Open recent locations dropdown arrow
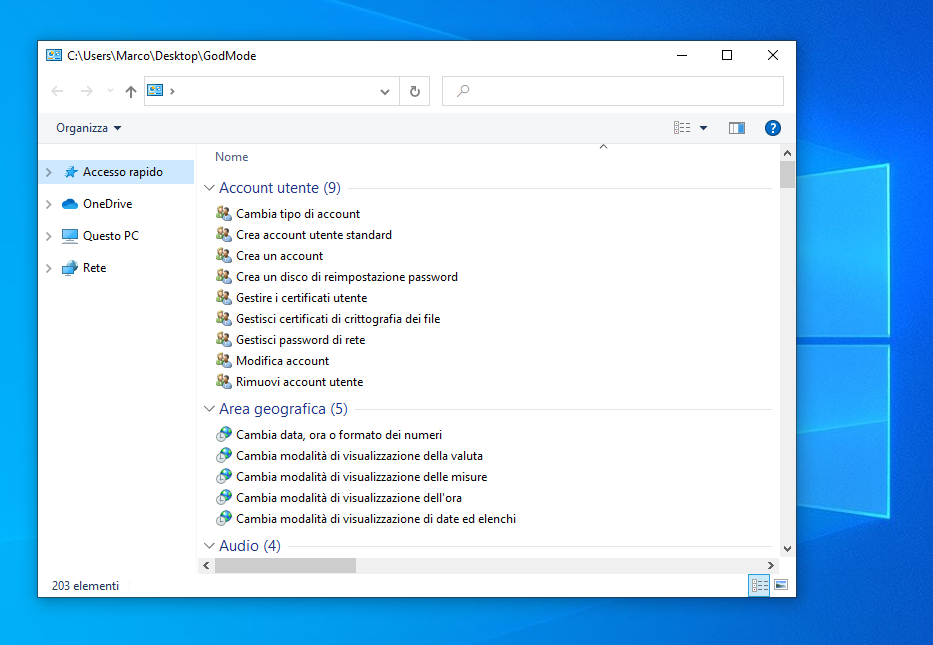 pyautogui.click(x=110, y=91)
